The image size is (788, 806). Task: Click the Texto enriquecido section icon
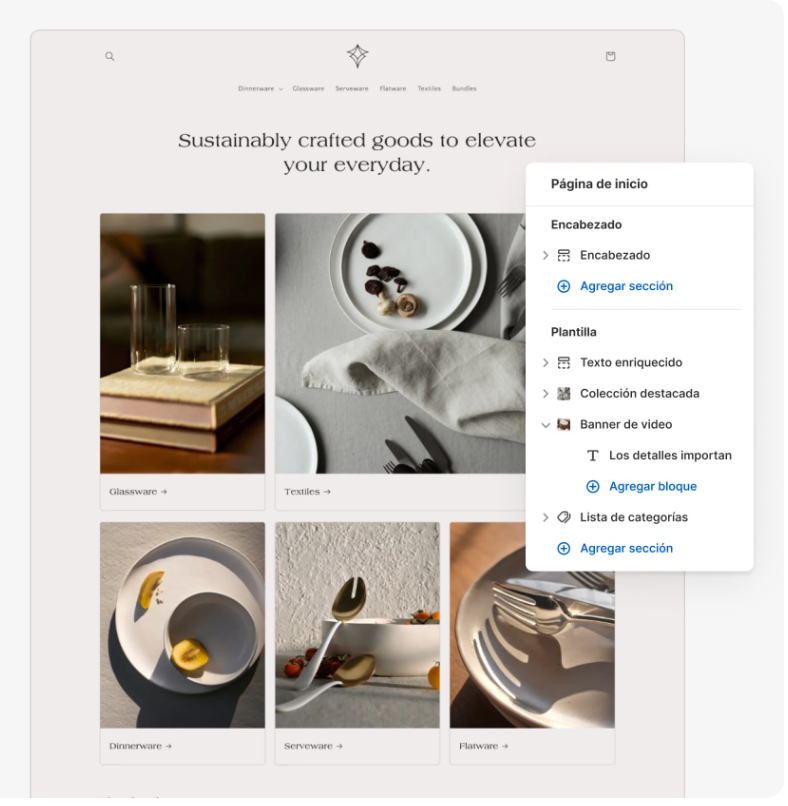click(x=564, y=363)
